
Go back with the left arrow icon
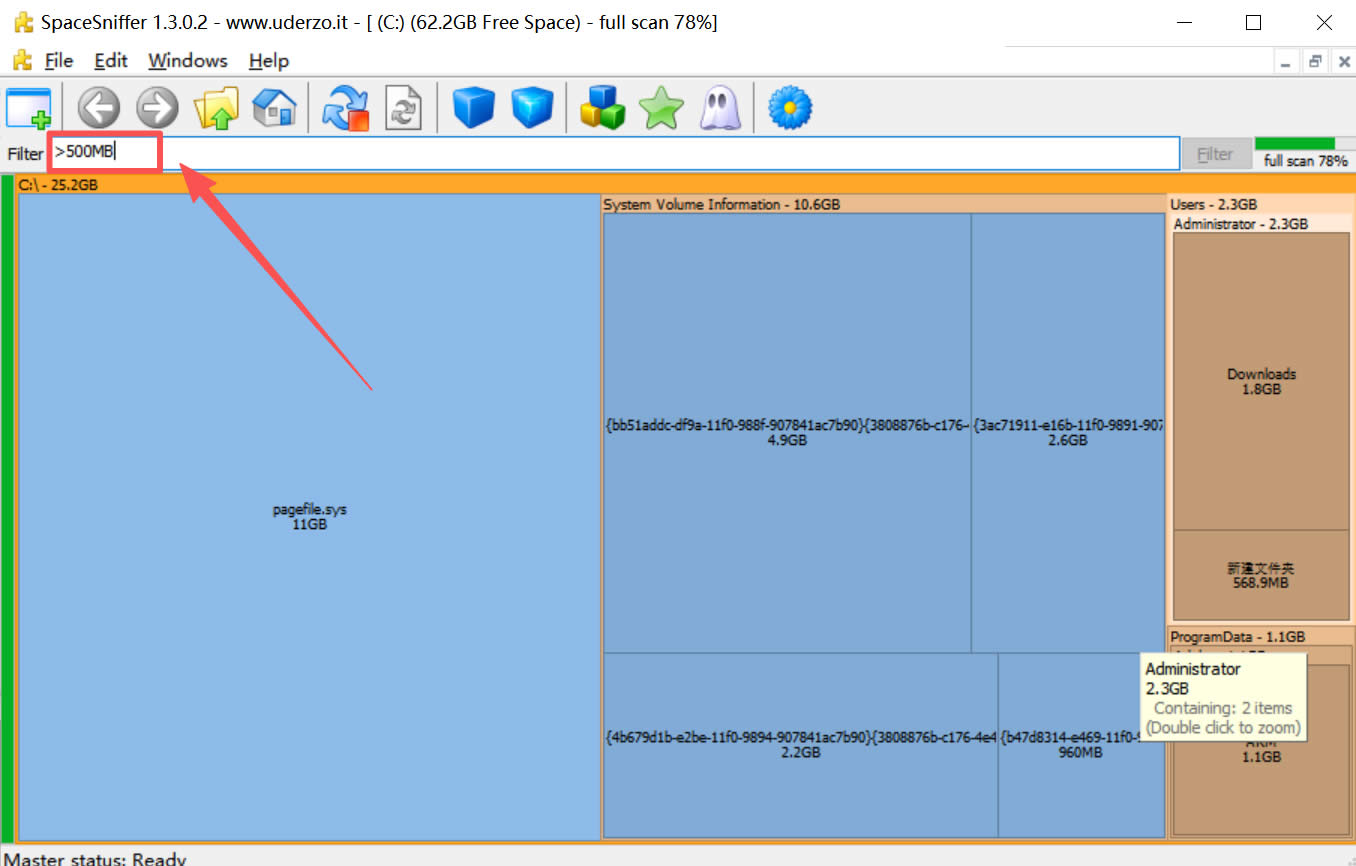pos(99,108)
